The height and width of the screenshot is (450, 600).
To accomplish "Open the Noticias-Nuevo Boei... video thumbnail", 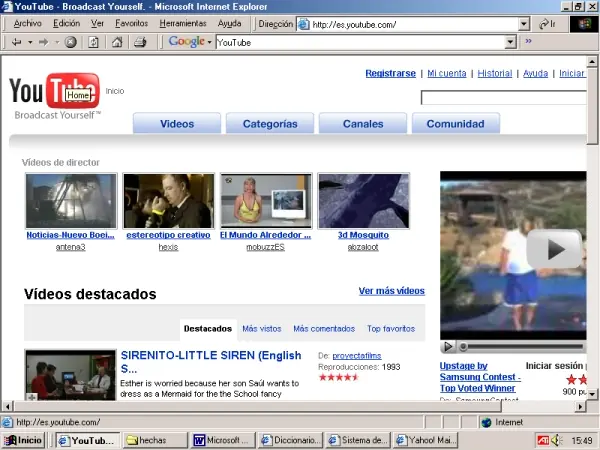I will [x=71, y=201].
